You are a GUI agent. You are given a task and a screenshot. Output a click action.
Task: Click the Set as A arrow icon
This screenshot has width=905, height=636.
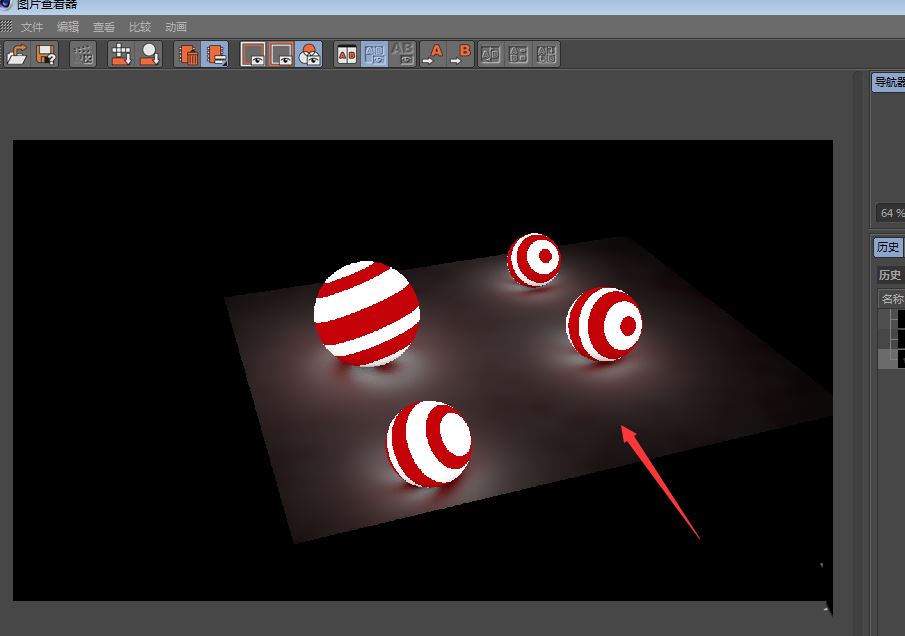(432, 54)
